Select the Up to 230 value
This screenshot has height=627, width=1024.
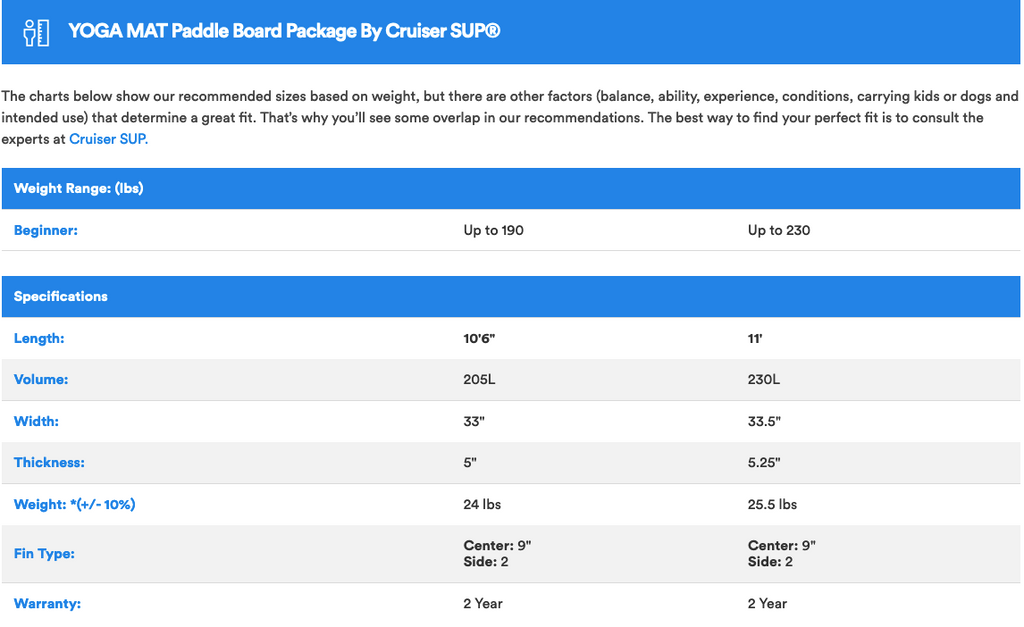779,231
